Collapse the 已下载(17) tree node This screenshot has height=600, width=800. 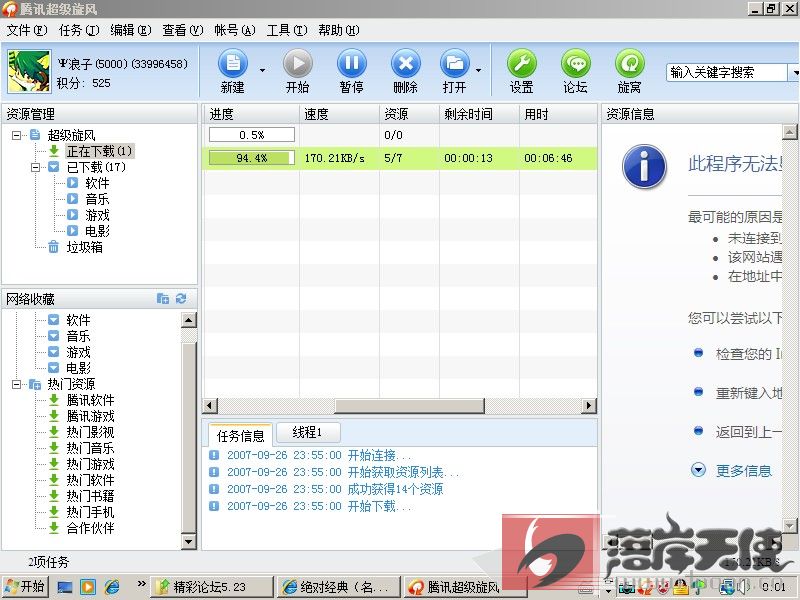click(x=35, y=167)
